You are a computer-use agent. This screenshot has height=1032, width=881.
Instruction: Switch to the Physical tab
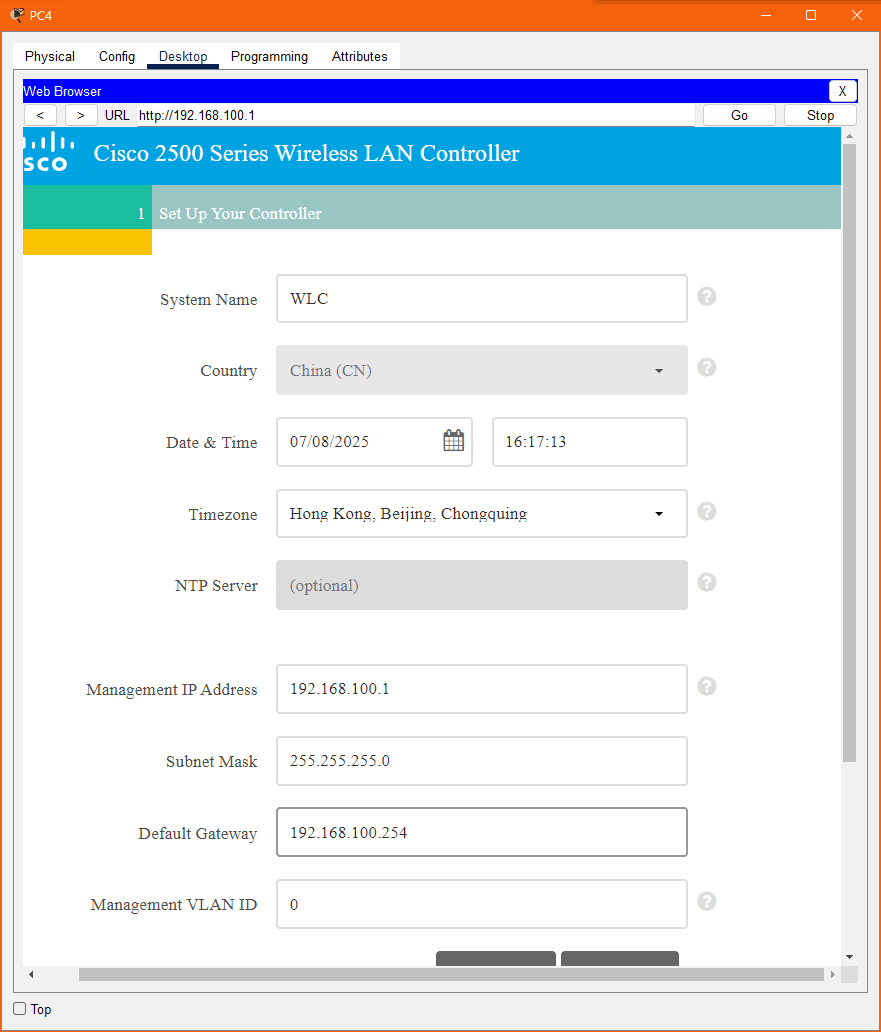pos(50,57)
